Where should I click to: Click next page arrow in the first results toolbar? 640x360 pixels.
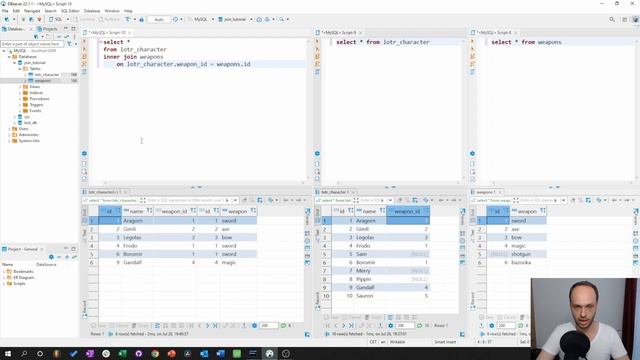pos(207,326)
